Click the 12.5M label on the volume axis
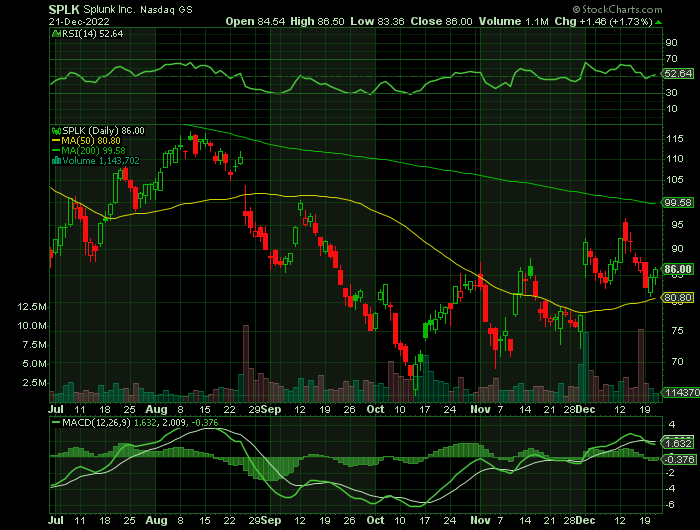Viewport: 700px width, 530px height. [32, 307]
